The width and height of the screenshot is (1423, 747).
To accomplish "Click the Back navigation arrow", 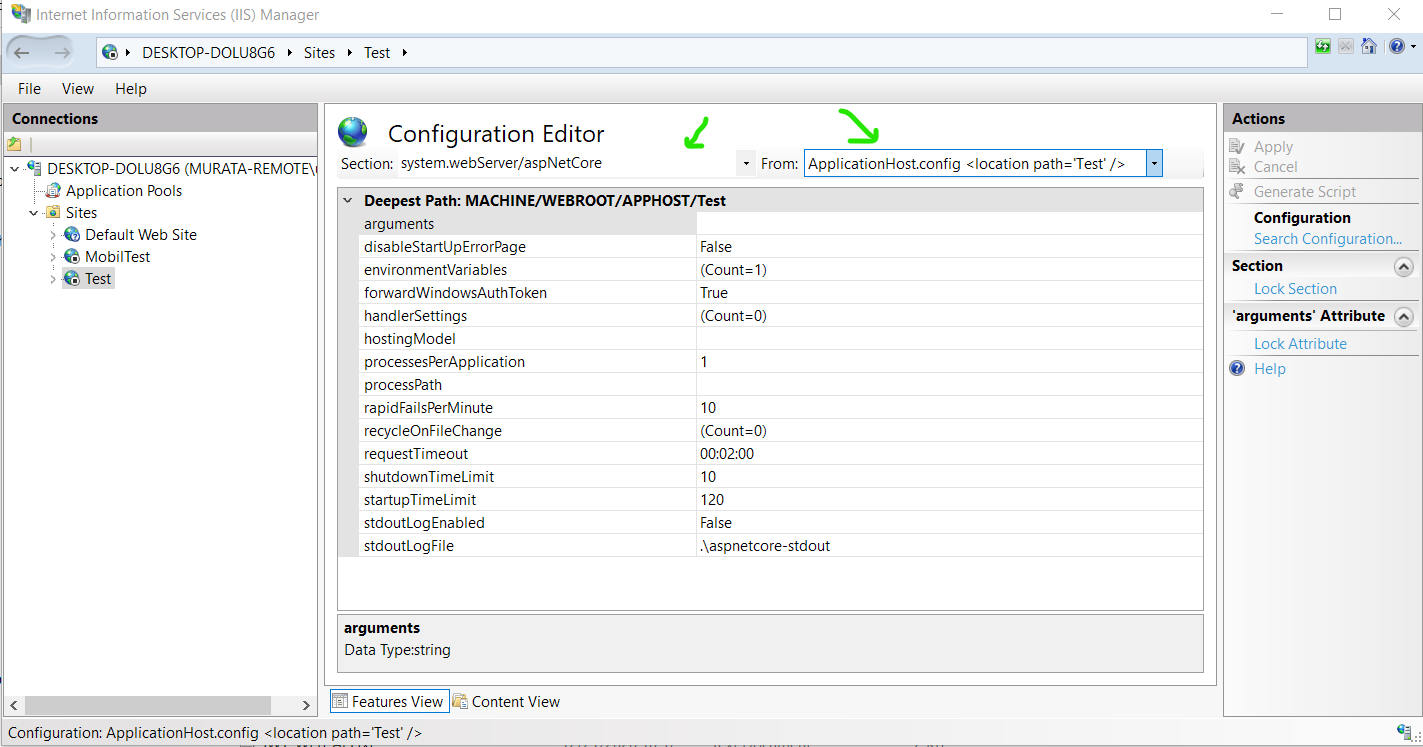I will [x=23, y=53].
